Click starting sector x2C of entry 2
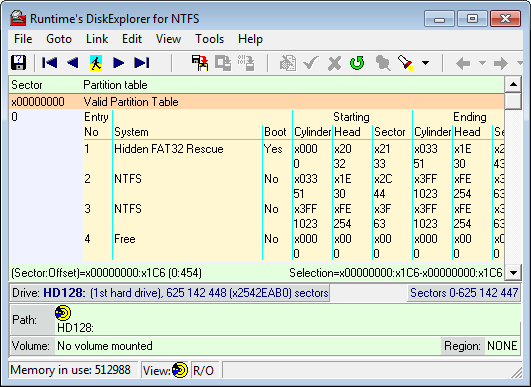The height and width of the screenshot is (387, 531). [383, 178]
